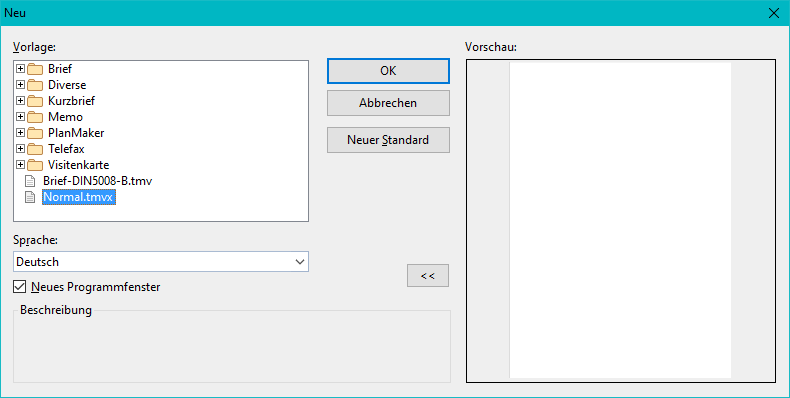Confirm with the OK button
Screen dimensions: 790x398
click(388, 71)
